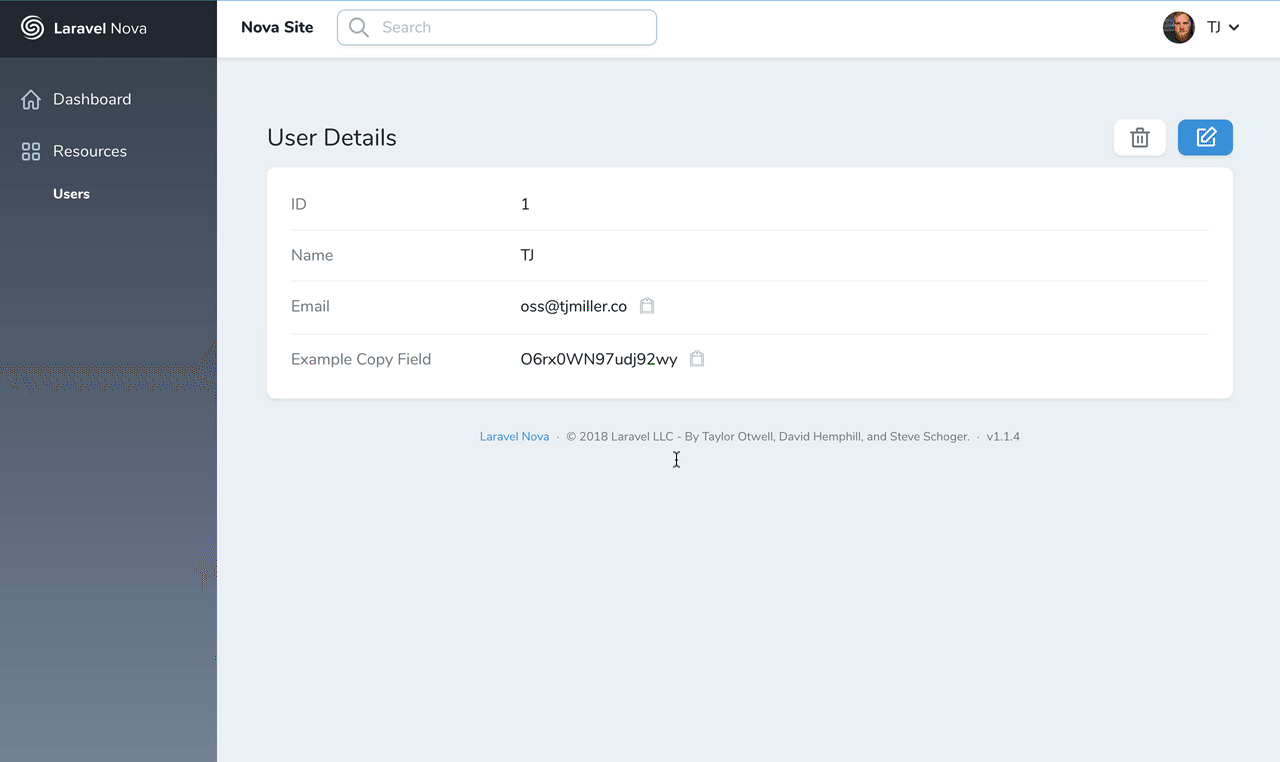
Task: Click the search magnifier icon
Action: point(358,28)
